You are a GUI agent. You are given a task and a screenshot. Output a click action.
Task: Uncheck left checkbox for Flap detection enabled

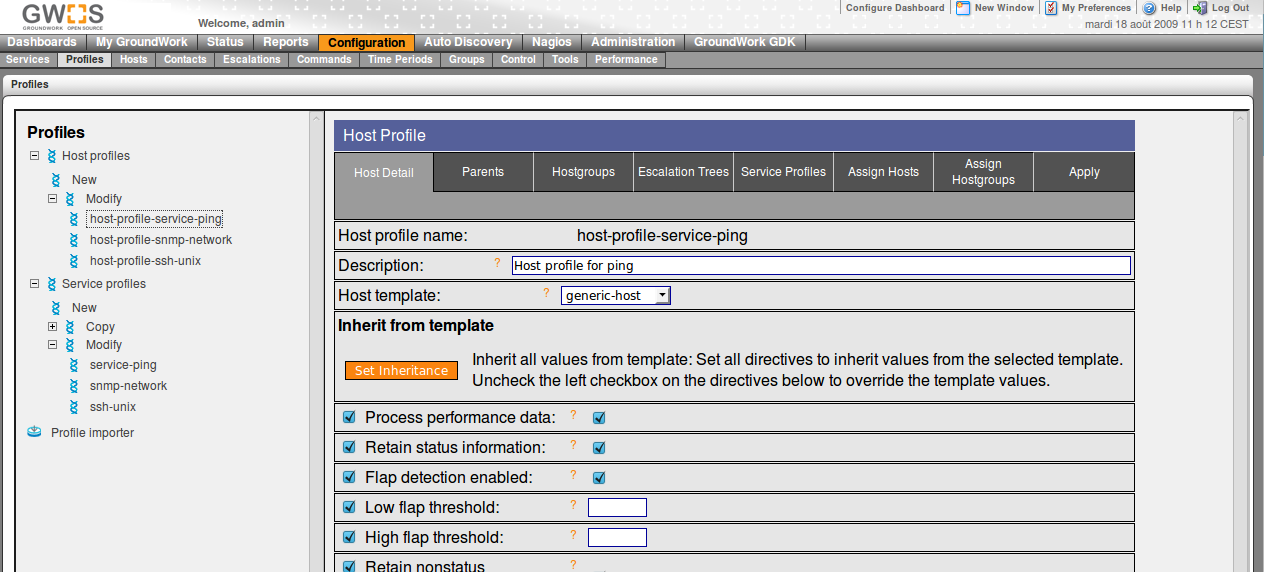click(x=349, y=478)
